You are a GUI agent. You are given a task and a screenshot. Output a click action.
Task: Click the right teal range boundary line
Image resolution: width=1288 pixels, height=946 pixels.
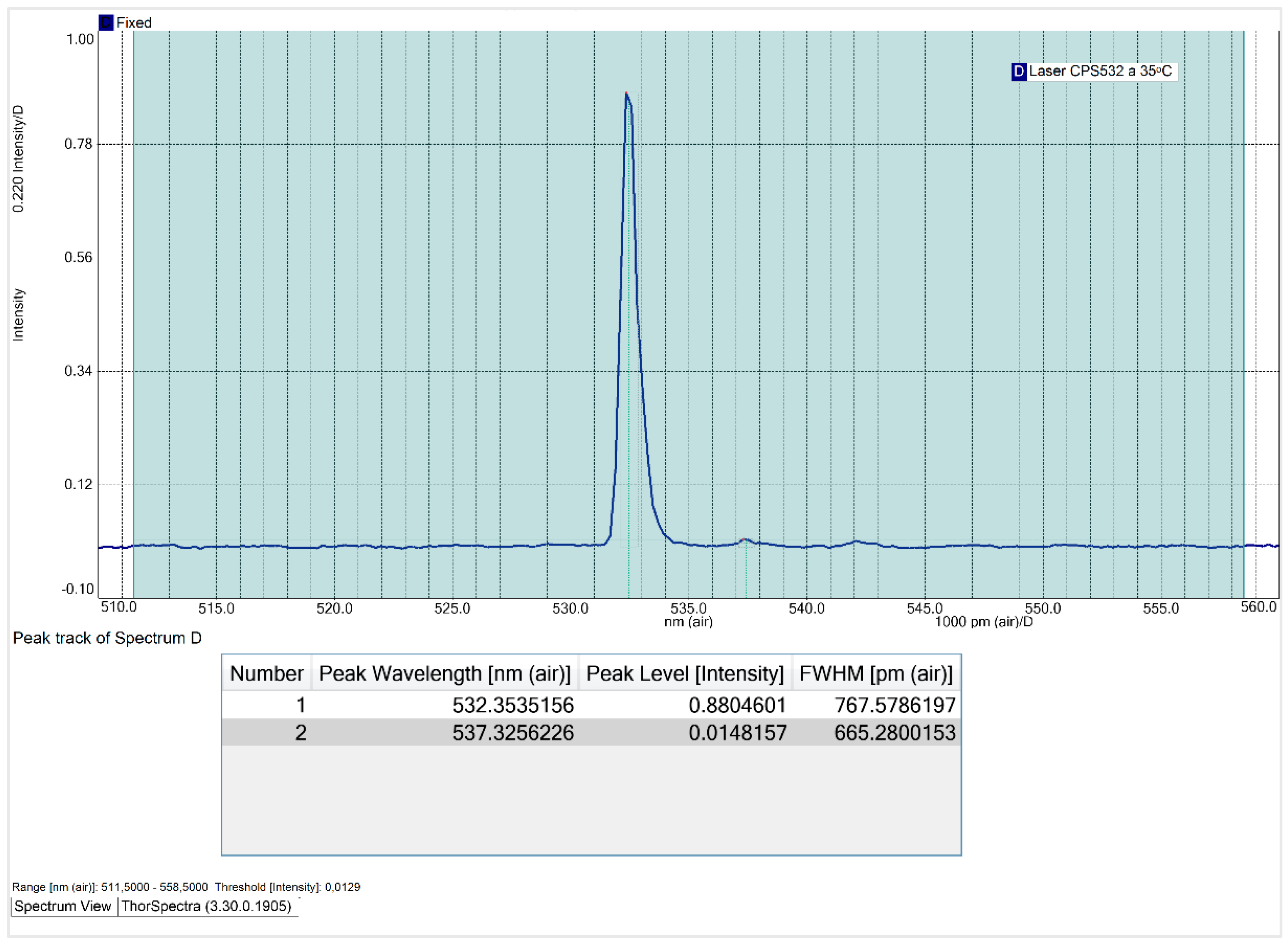tap(1244, 286)
